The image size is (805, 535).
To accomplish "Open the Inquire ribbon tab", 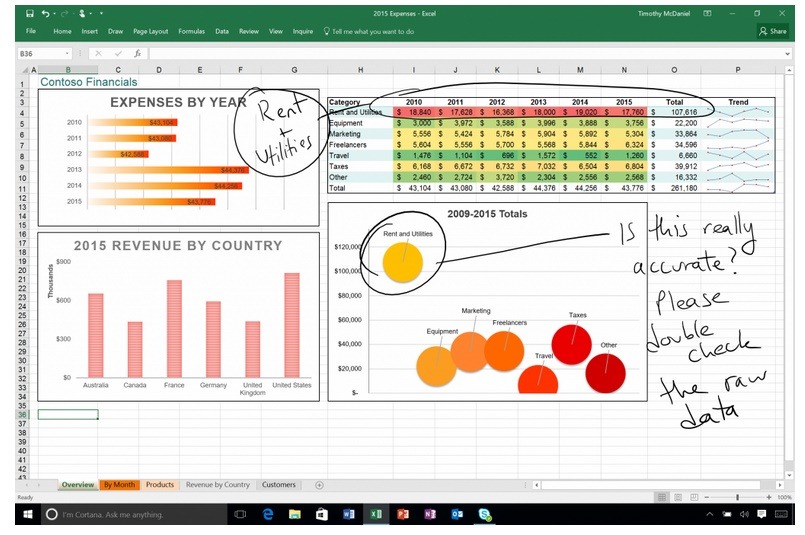I will click(x=303, y=31).
